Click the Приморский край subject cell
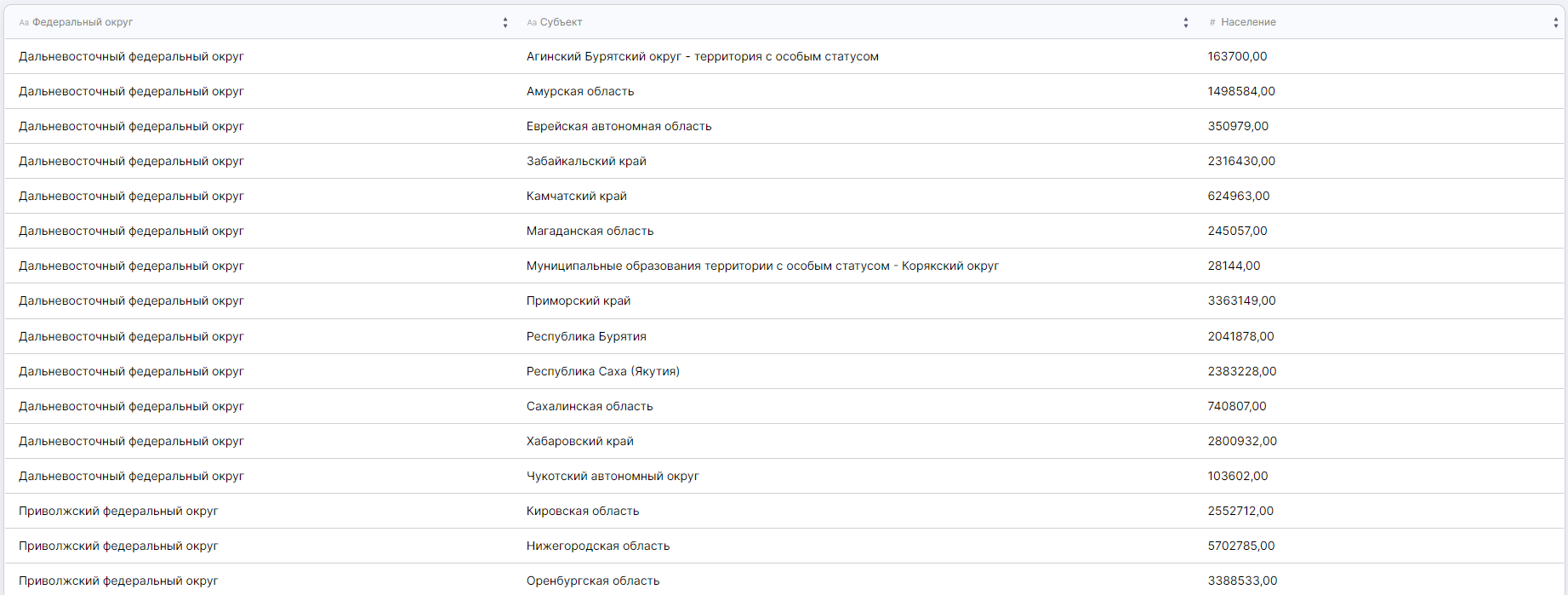1568x595 pixels. click(x=579, y=300)
